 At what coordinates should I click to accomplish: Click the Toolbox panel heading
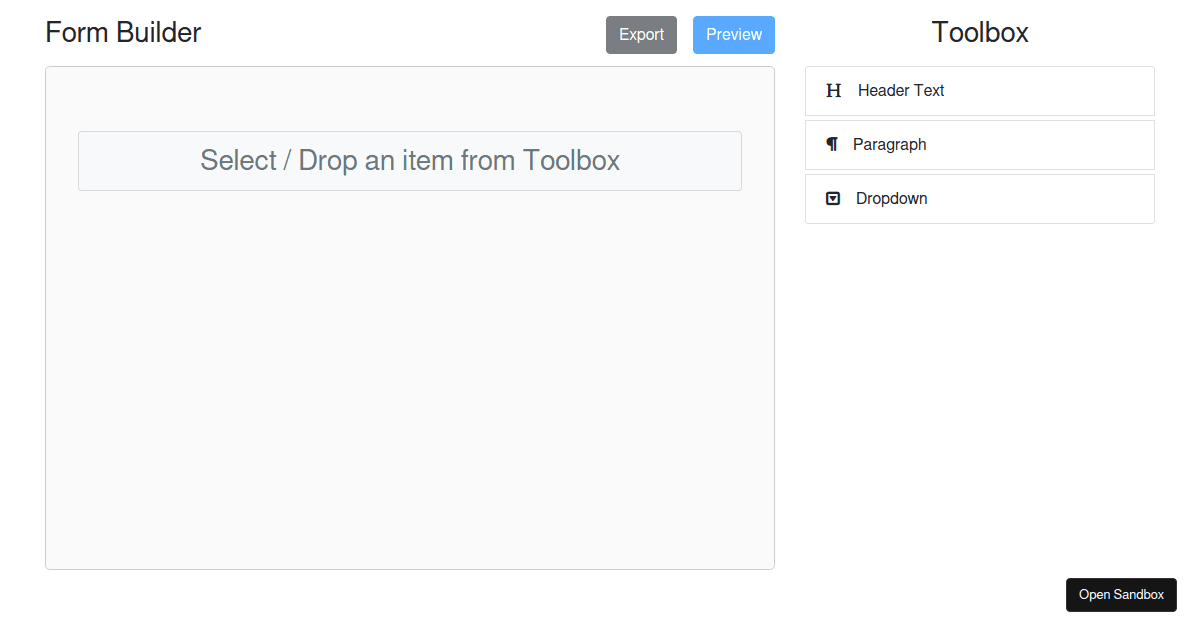(979, 32)
